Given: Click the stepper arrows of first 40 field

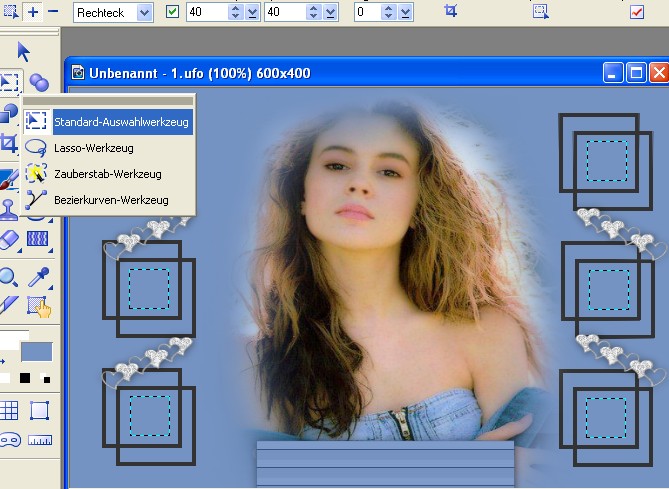Looking at the screenshot, I should (x=235, y=12).
